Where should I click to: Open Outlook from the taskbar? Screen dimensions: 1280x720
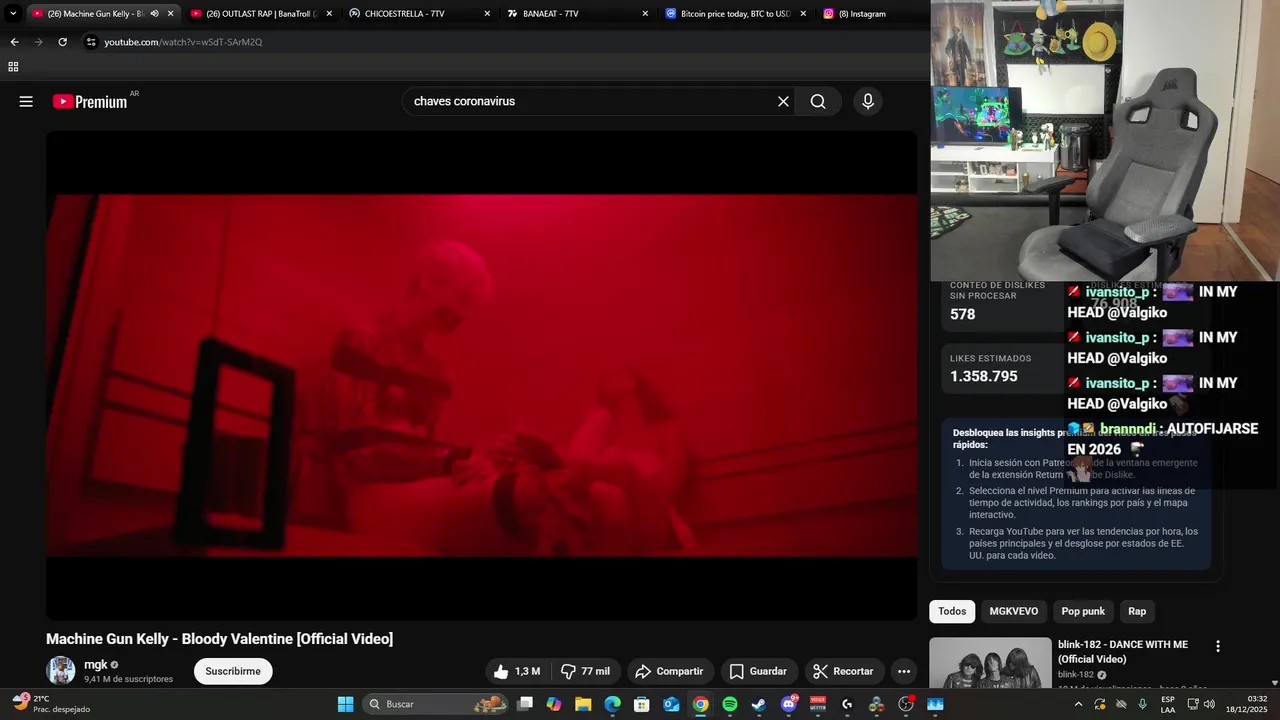(671, 704)
